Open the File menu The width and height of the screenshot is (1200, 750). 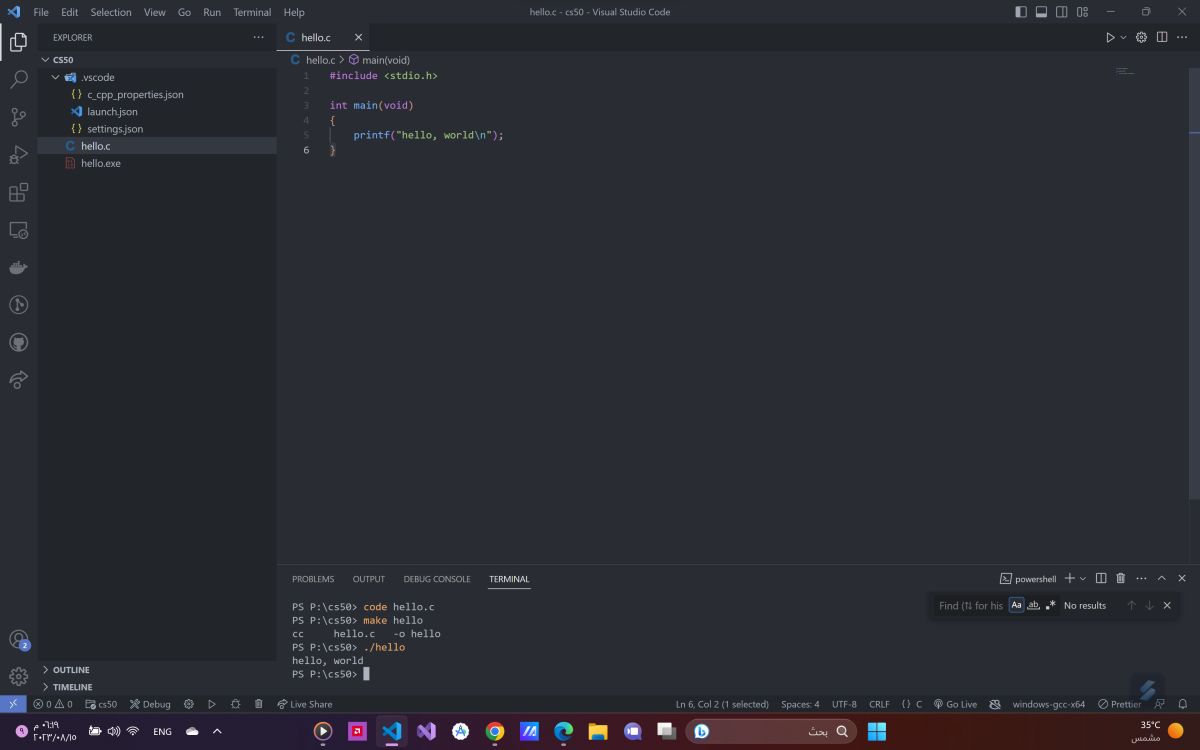(x=41, y=12)
